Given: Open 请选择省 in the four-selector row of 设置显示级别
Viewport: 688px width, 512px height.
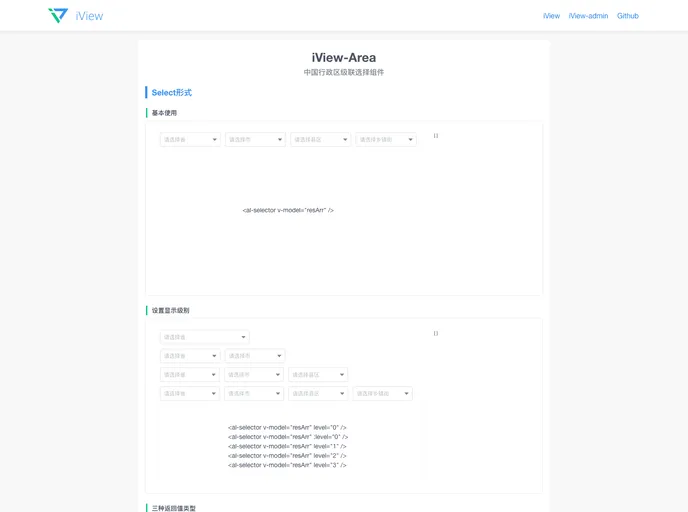Looking at the screenshot, I should 190,394.
